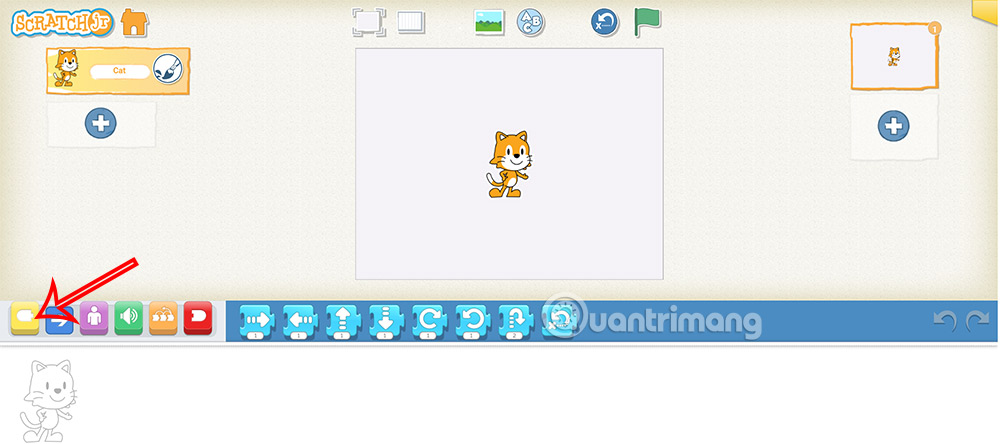Viewport: 1000px width, 444px height.
Task: Redo the last action
Action: (x=977, y=321)
